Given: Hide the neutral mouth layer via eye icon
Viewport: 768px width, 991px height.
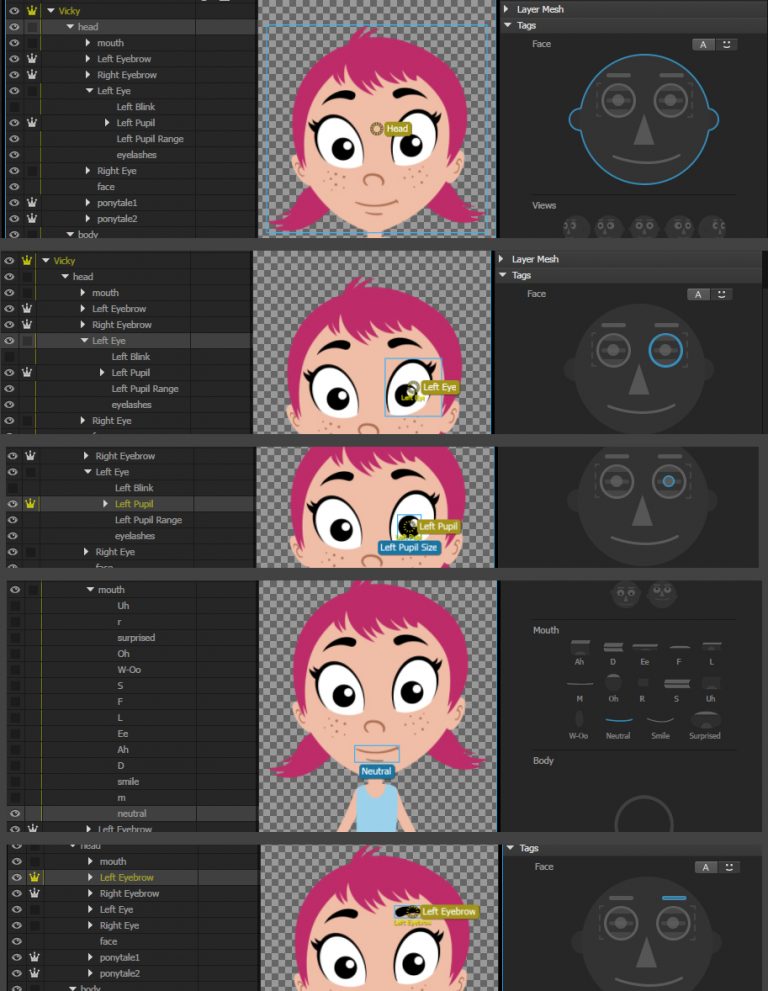Looking at the screenshot, I should click(15, 814).
